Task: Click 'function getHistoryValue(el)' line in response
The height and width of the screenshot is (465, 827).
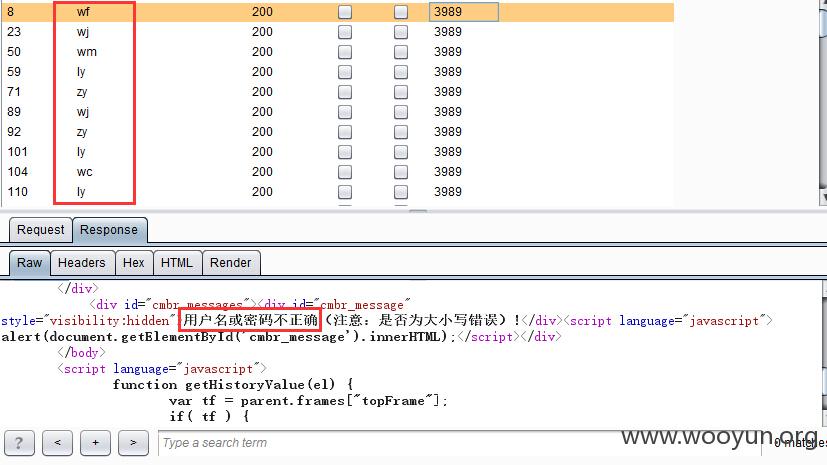Action: [233, 384]
